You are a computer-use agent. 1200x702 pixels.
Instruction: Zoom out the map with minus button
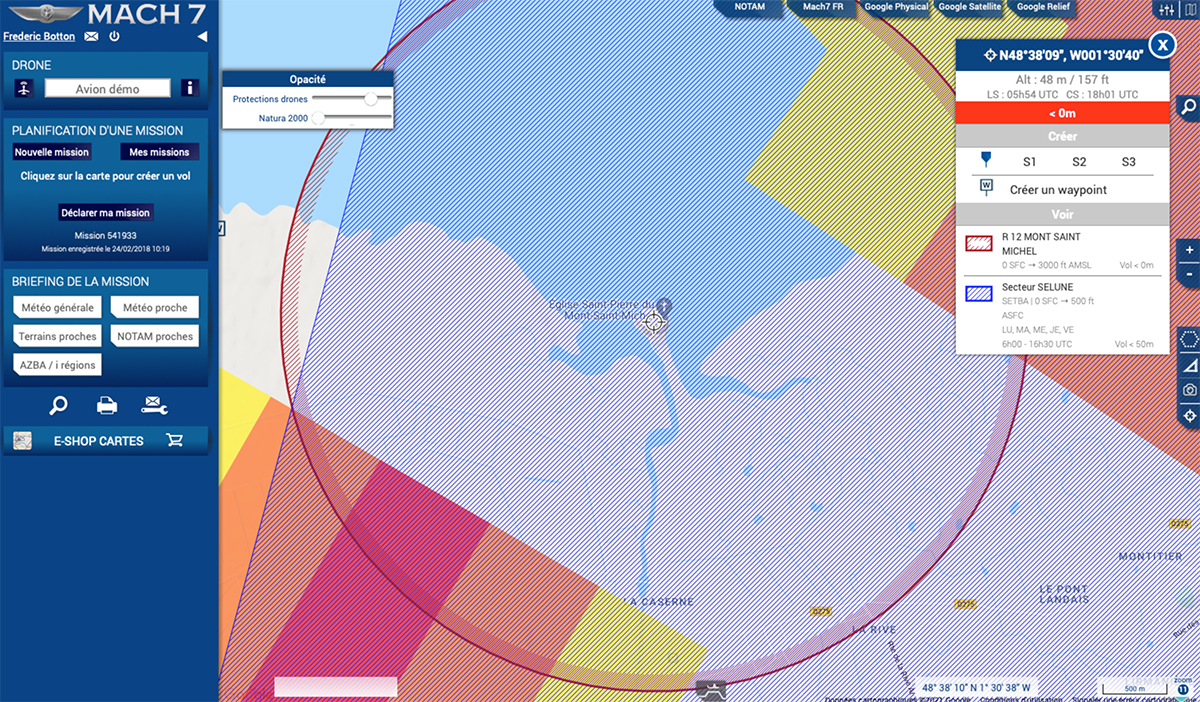[x=1189, y=274]
